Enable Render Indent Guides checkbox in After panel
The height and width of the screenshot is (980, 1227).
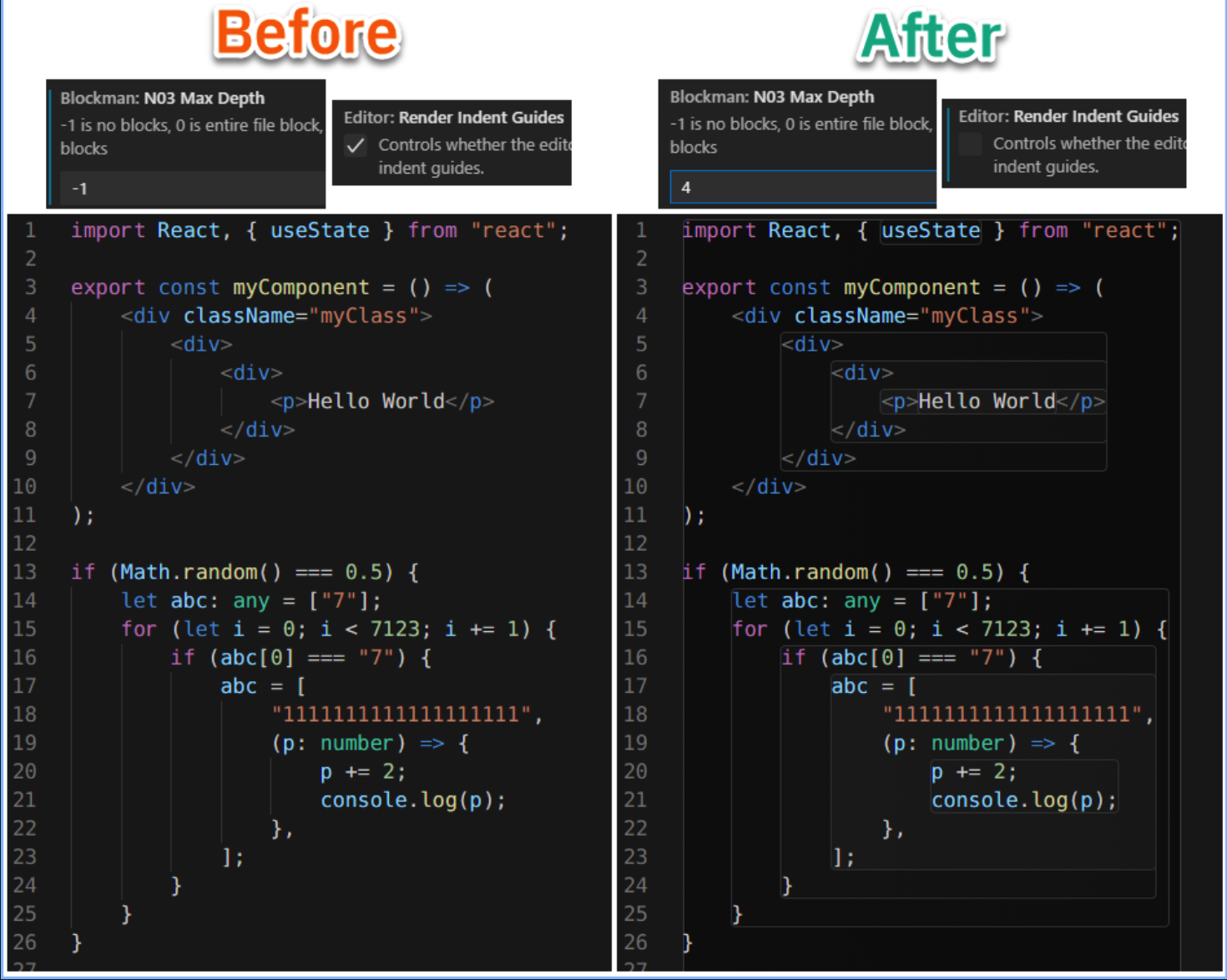click(x=970, y=144)
